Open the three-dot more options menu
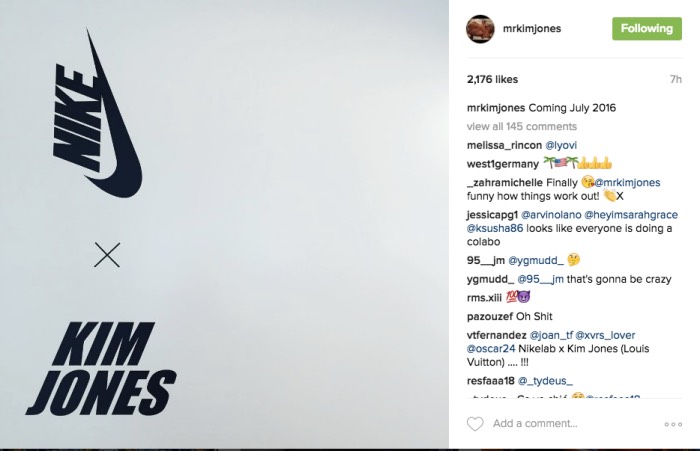 click(673, 424)
